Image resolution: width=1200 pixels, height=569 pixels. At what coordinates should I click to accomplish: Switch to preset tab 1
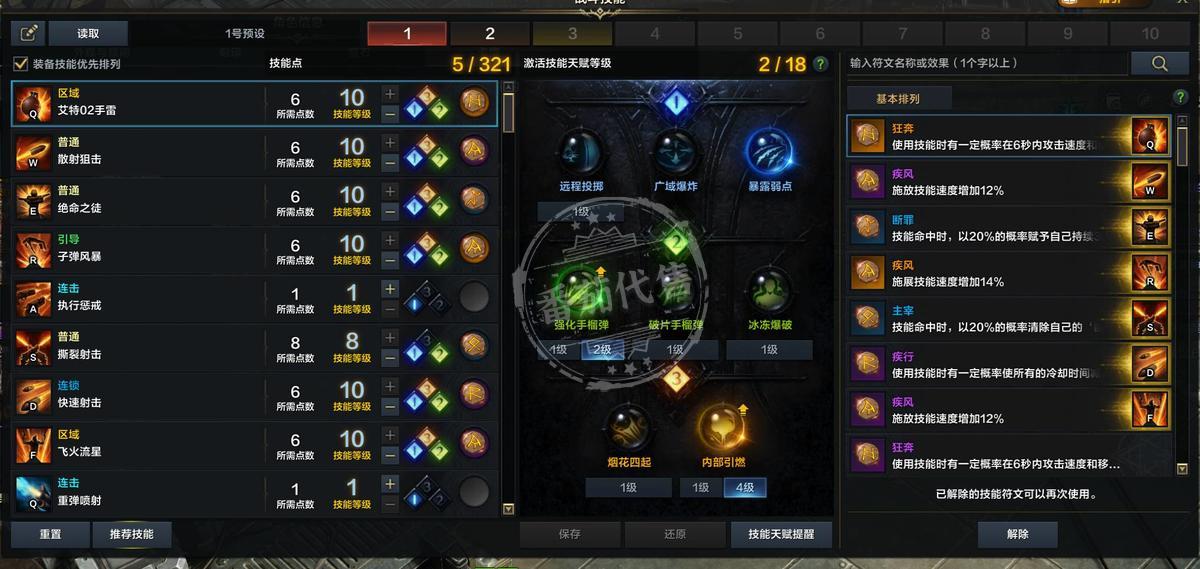click(407, 33)
